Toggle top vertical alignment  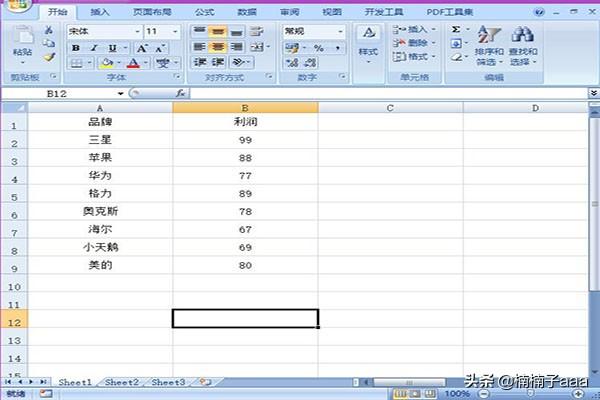point(199,31)
